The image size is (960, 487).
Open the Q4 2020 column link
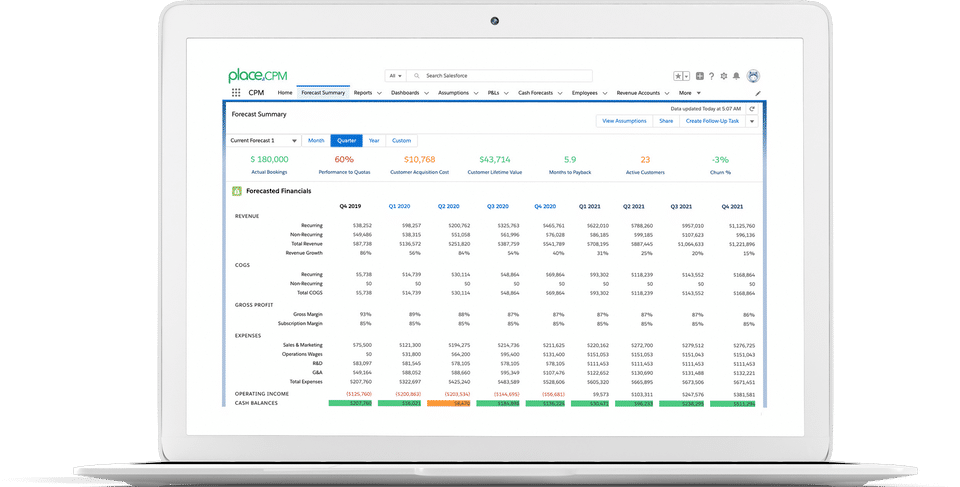click(545, 206)
